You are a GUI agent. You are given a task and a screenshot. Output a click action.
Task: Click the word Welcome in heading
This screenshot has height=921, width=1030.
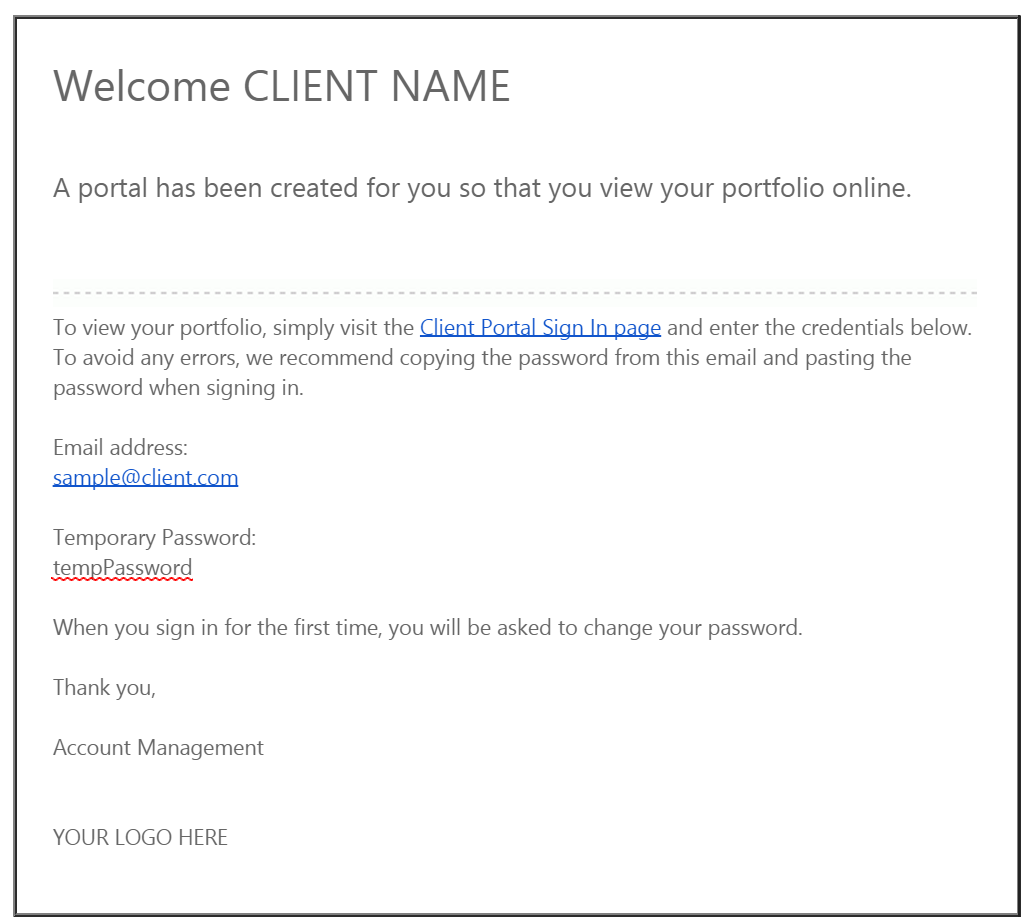[x=141, y=86]
